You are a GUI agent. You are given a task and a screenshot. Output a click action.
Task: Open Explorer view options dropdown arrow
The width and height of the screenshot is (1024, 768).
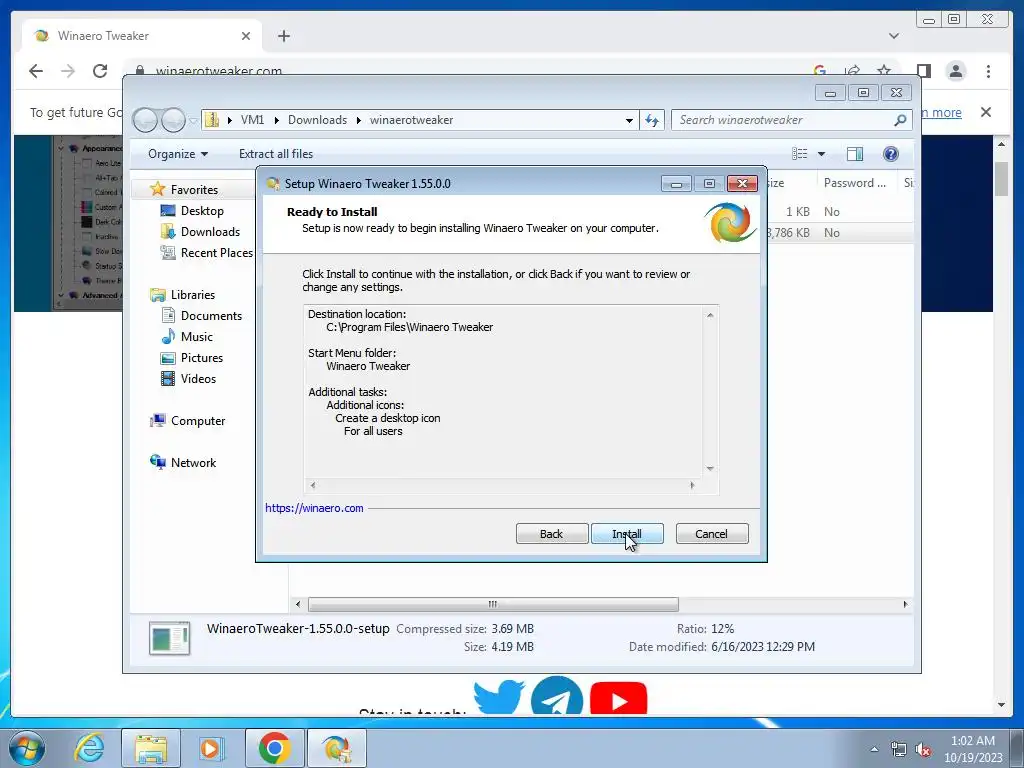[821, 153]
